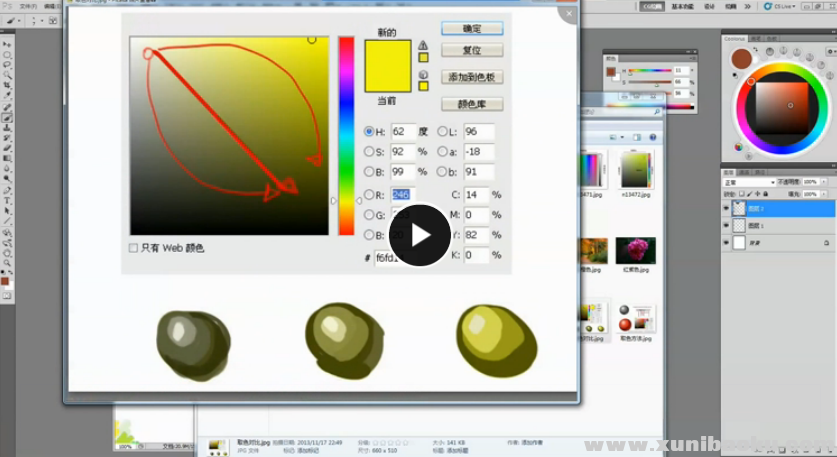837x457 pixels.
Task: Play the video with center play button
Action: [x=420, y=235]
